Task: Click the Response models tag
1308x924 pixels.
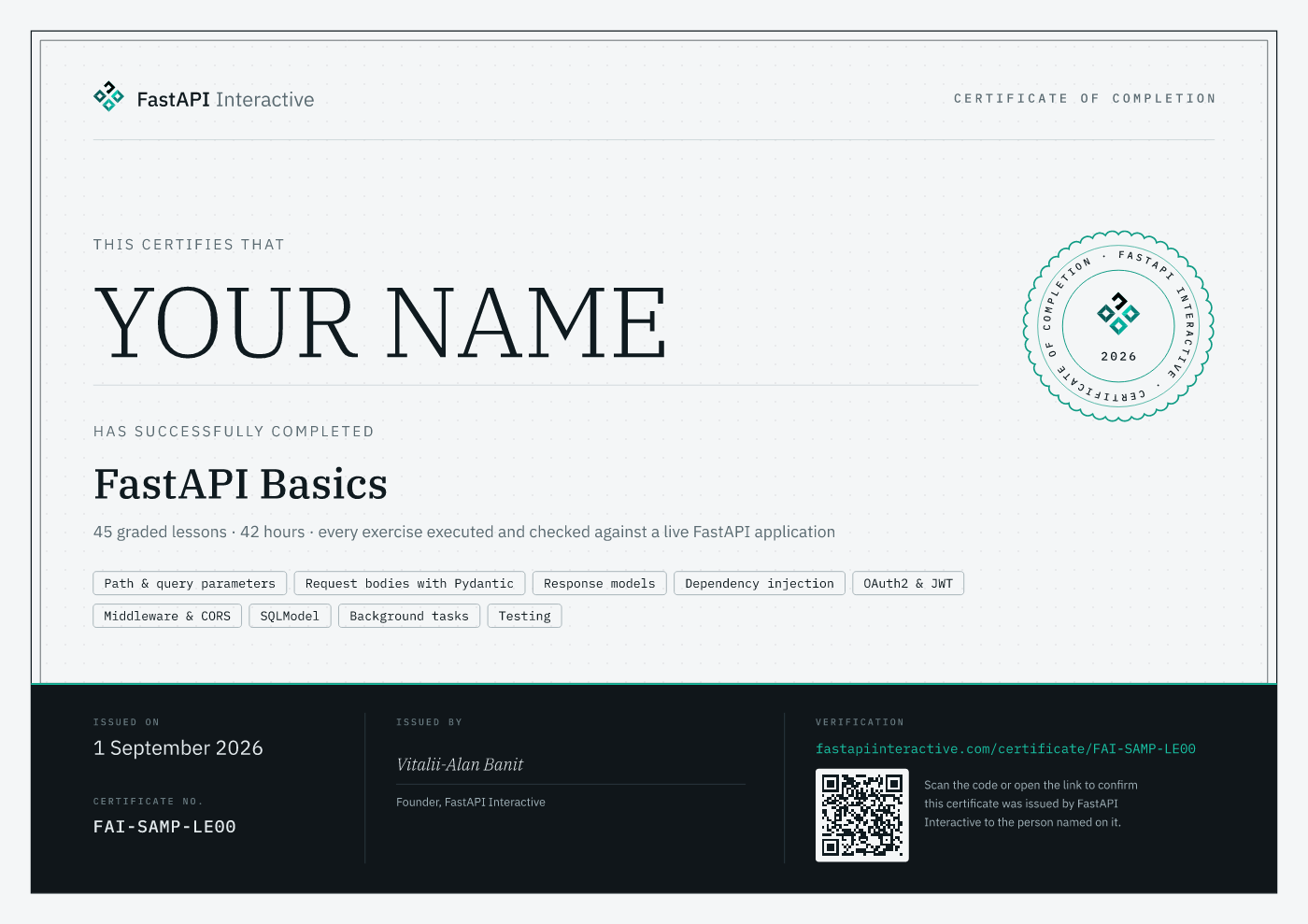Action: (600, 584)
